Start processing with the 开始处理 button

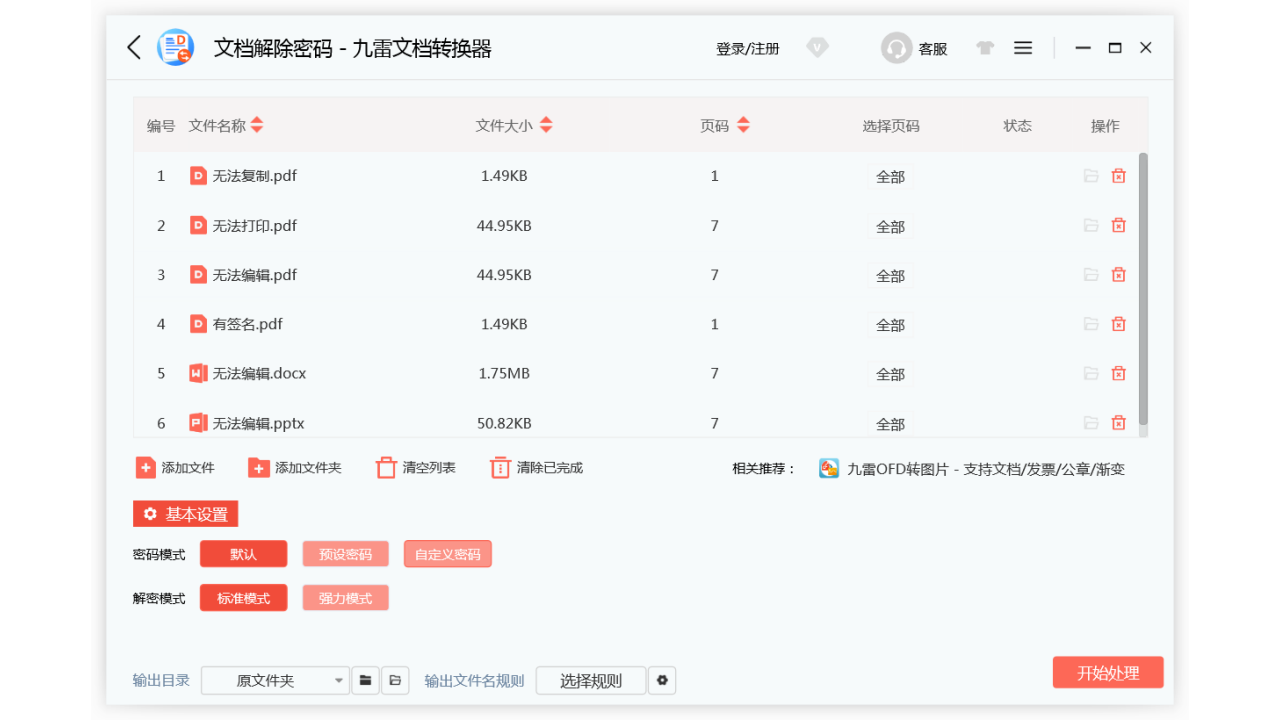1108,672
